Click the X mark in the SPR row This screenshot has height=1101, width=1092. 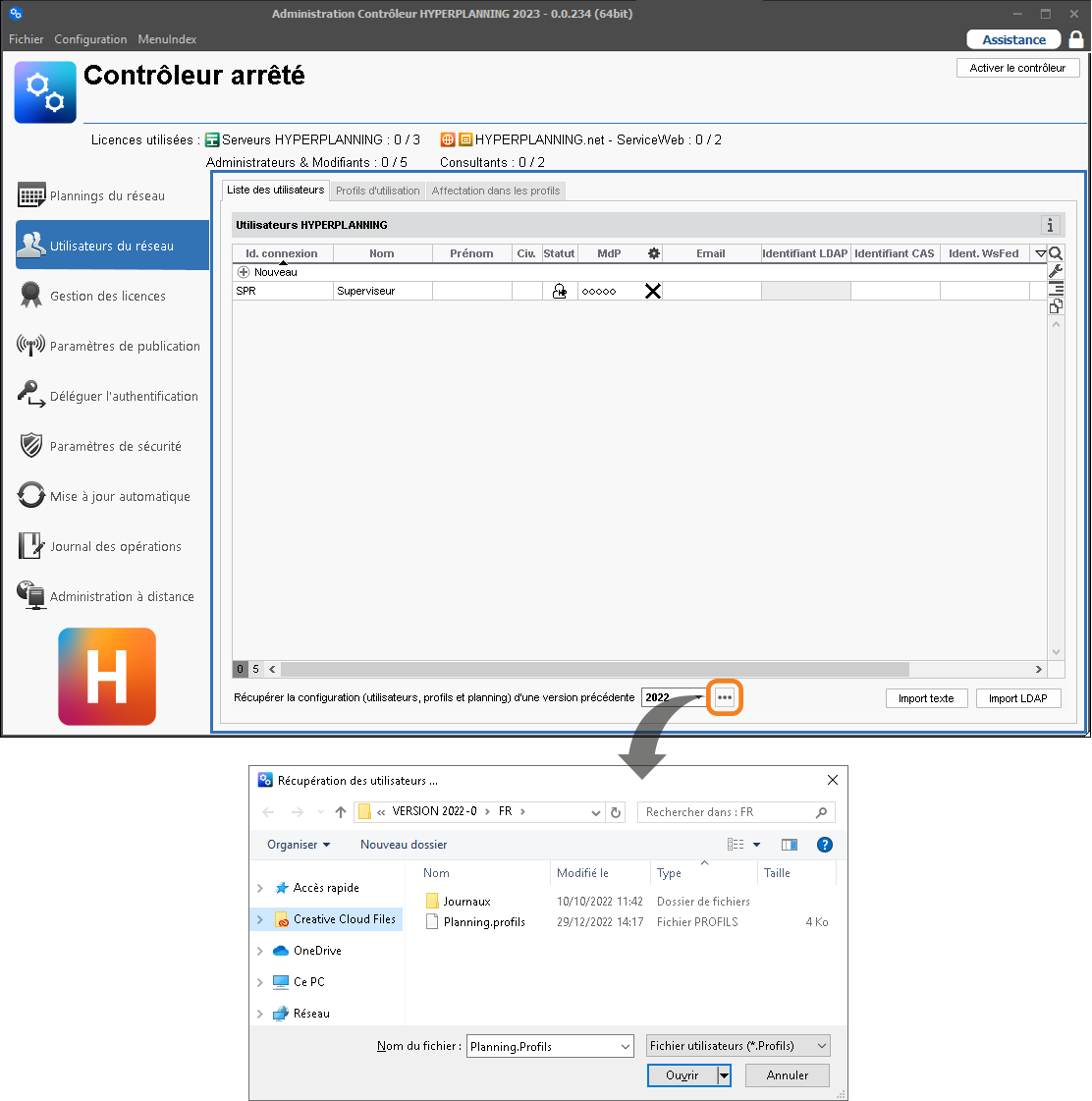(x=653, y=291)
